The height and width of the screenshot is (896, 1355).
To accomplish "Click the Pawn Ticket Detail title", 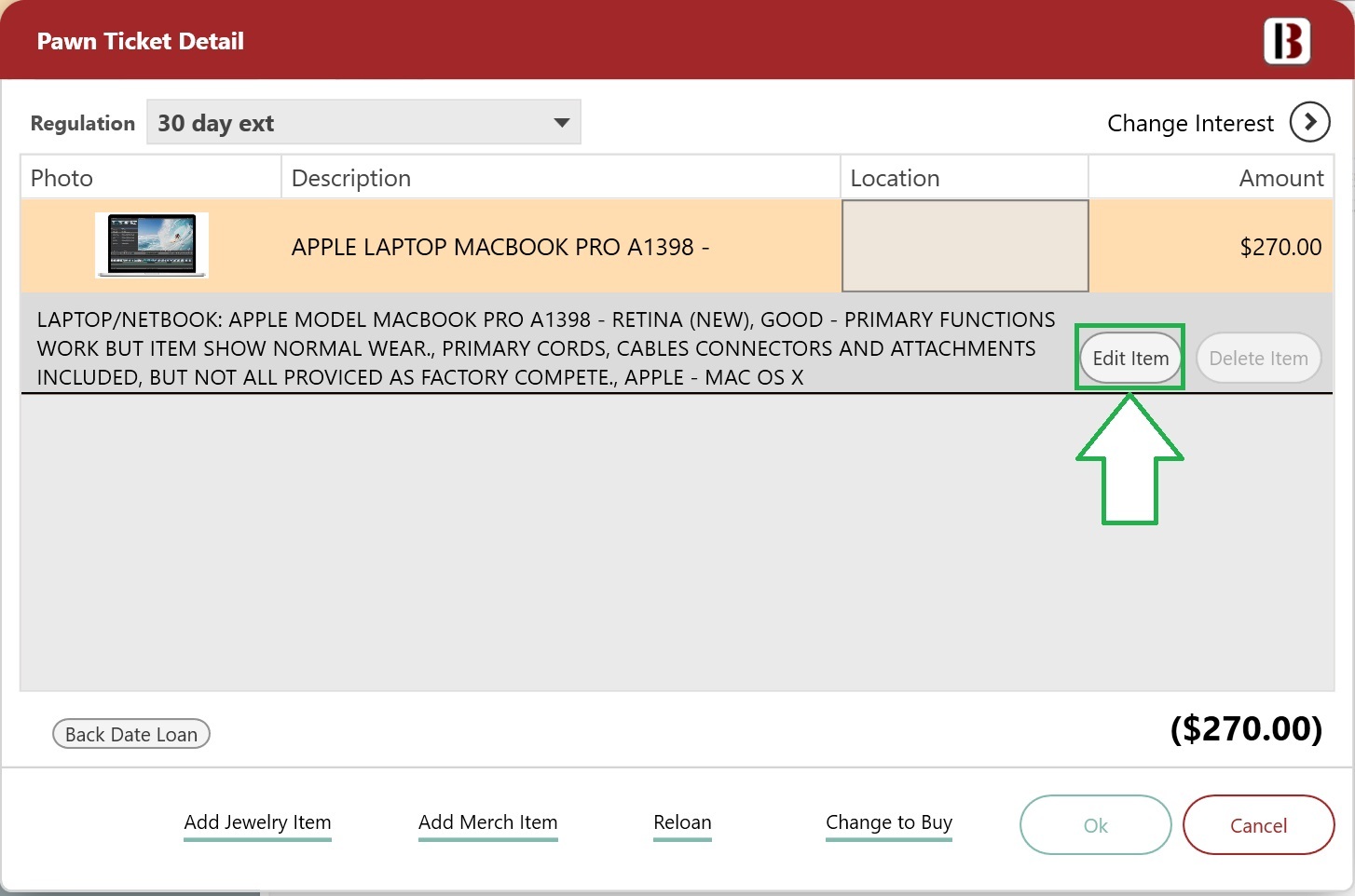I will 141,41.
